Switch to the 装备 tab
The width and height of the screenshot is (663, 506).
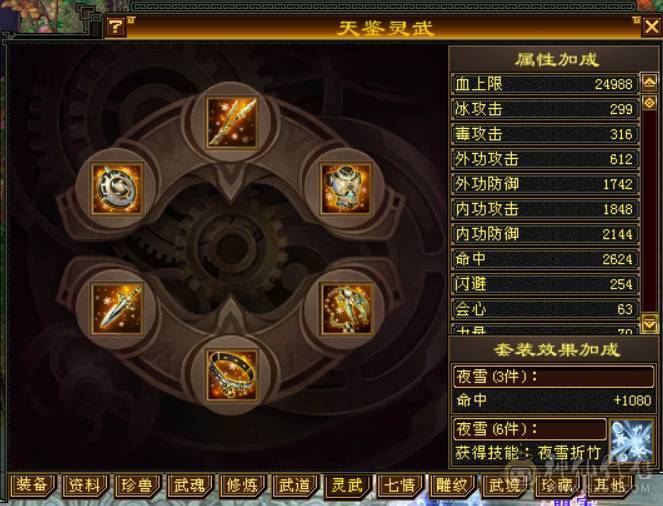click(x=31, y=485)
